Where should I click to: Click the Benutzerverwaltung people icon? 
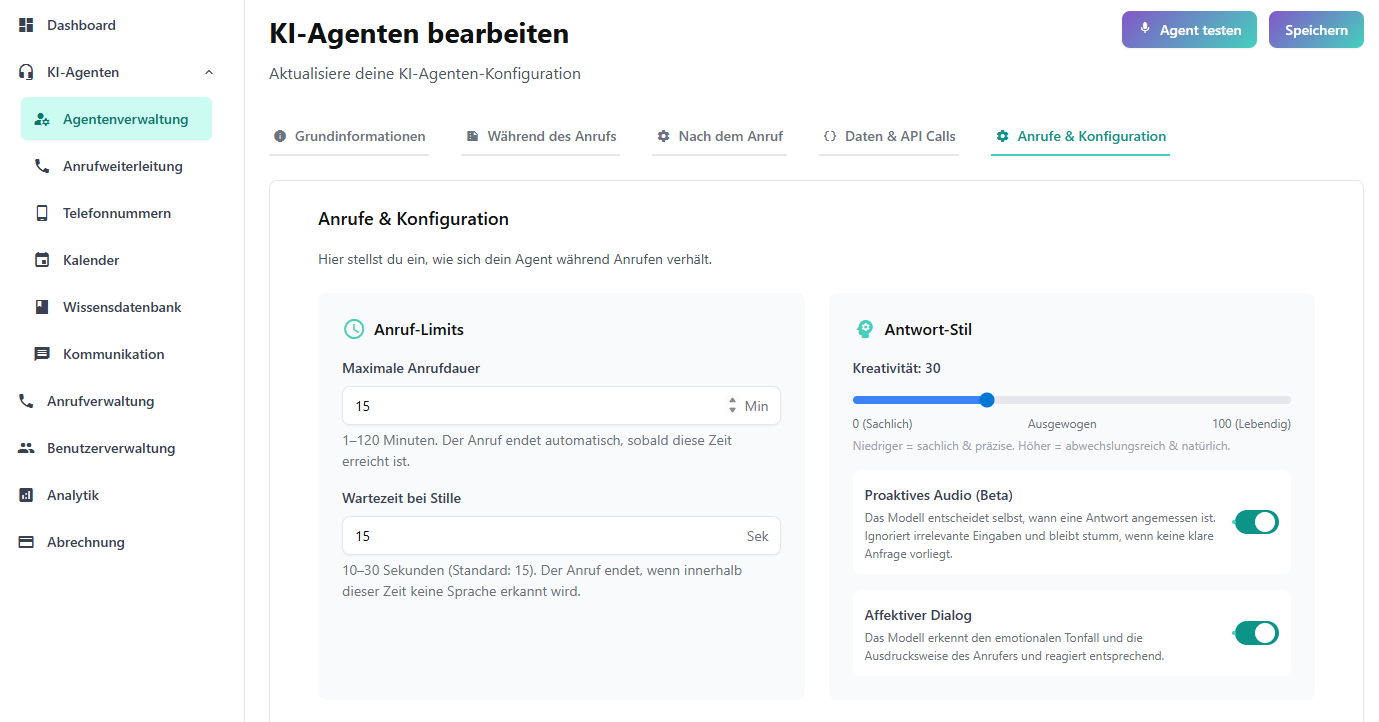point(27,448)
